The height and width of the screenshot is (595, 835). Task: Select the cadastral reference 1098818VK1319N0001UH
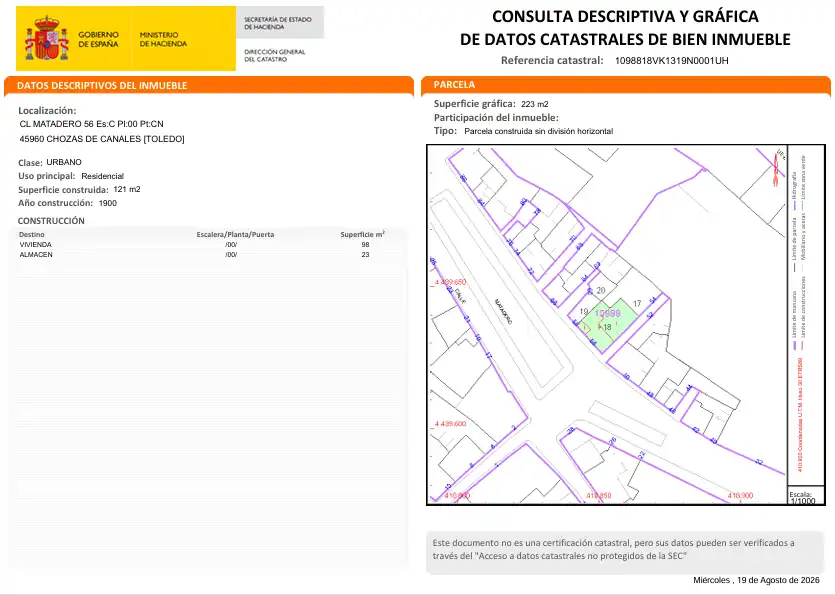pyautogui.click(x=672, y=61)
